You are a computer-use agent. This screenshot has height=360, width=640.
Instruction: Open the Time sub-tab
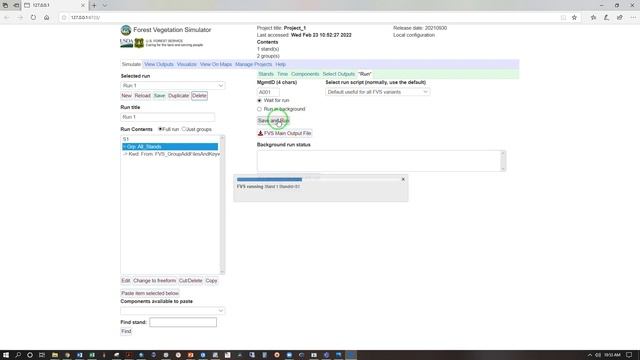(282, 74)
